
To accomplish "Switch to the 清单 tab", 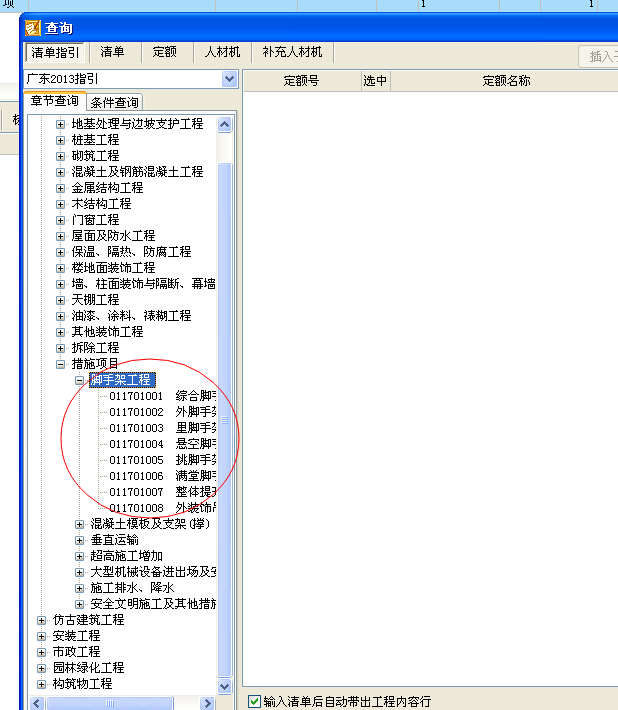I will [x=112, y=52].
